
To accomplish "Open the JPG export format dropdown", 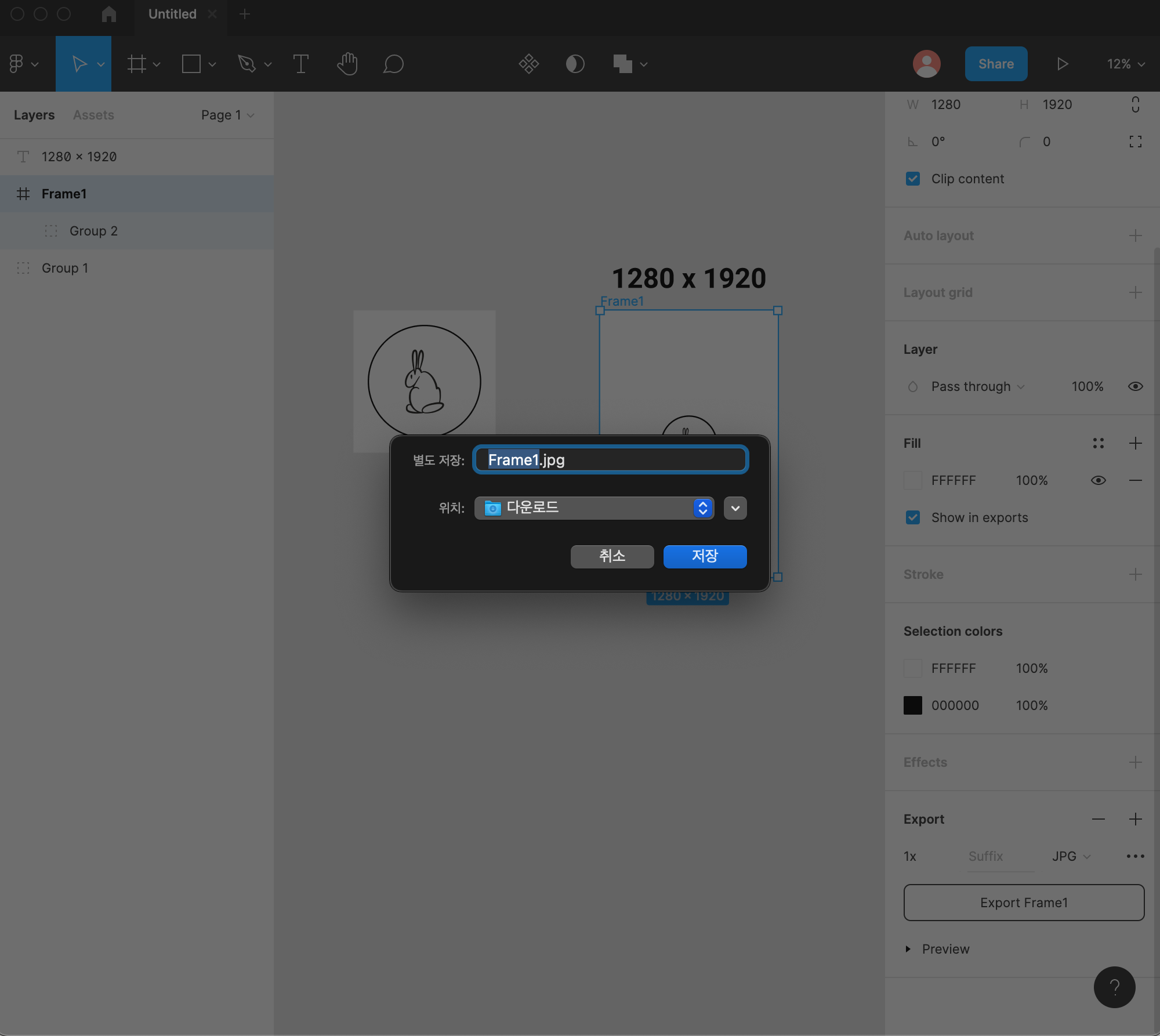I will pos(1071,856).
